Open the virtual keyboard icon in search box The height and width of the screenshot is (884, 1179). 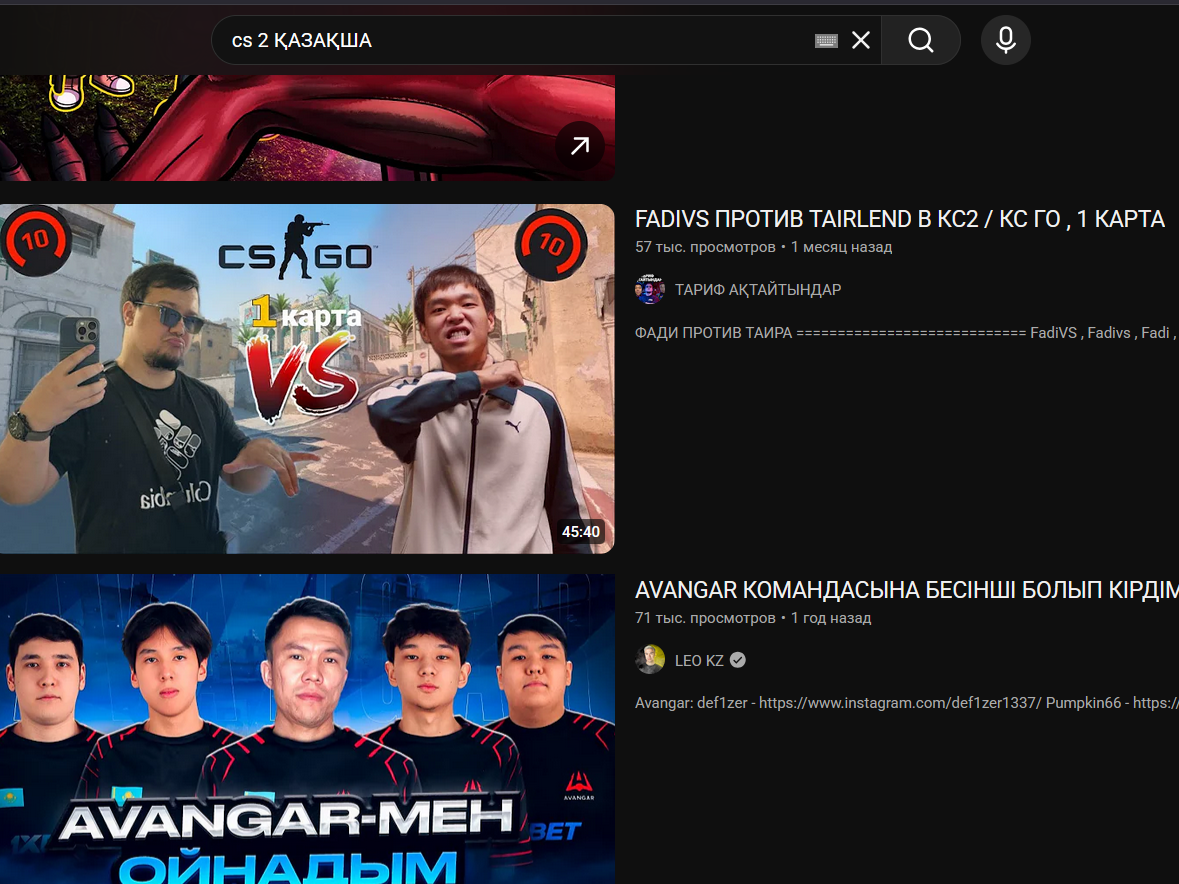pos(826,41)
